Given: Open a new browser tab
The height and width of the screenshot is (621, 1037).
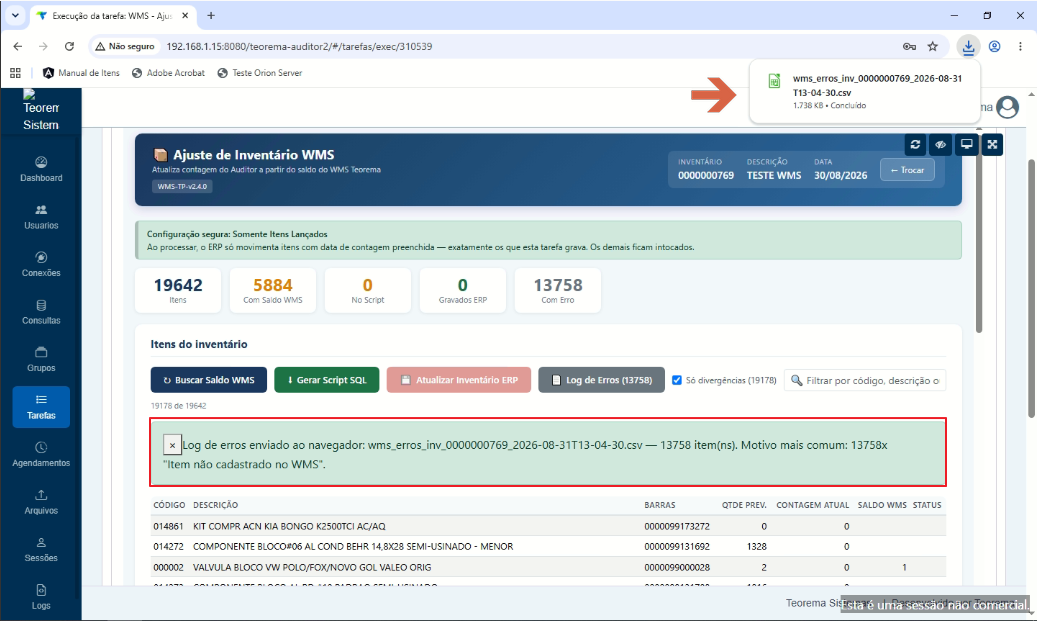Looking at the screenshot, I should (x=211, y=15).
